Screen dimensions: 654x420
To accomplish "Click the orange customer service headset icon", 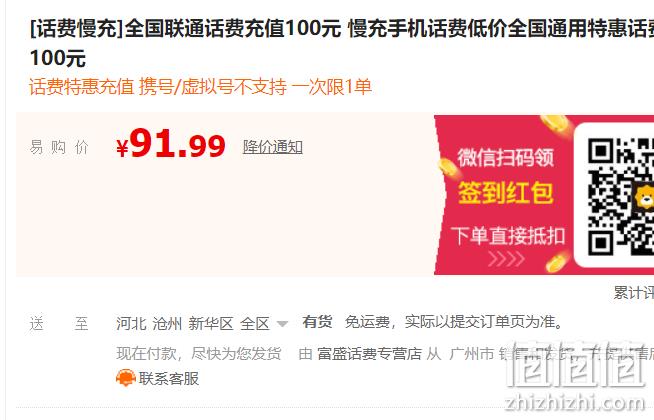I will pos(126,378).
